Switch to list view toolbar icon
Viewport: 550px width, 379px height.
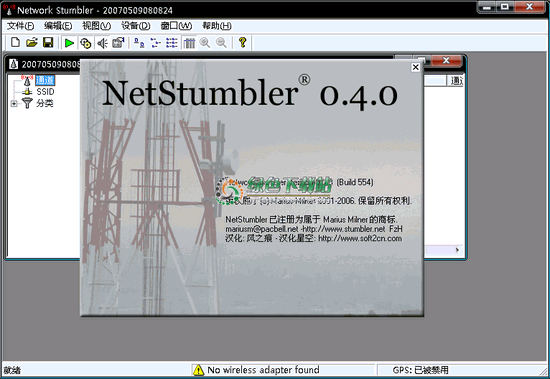[x=172, y=43]
